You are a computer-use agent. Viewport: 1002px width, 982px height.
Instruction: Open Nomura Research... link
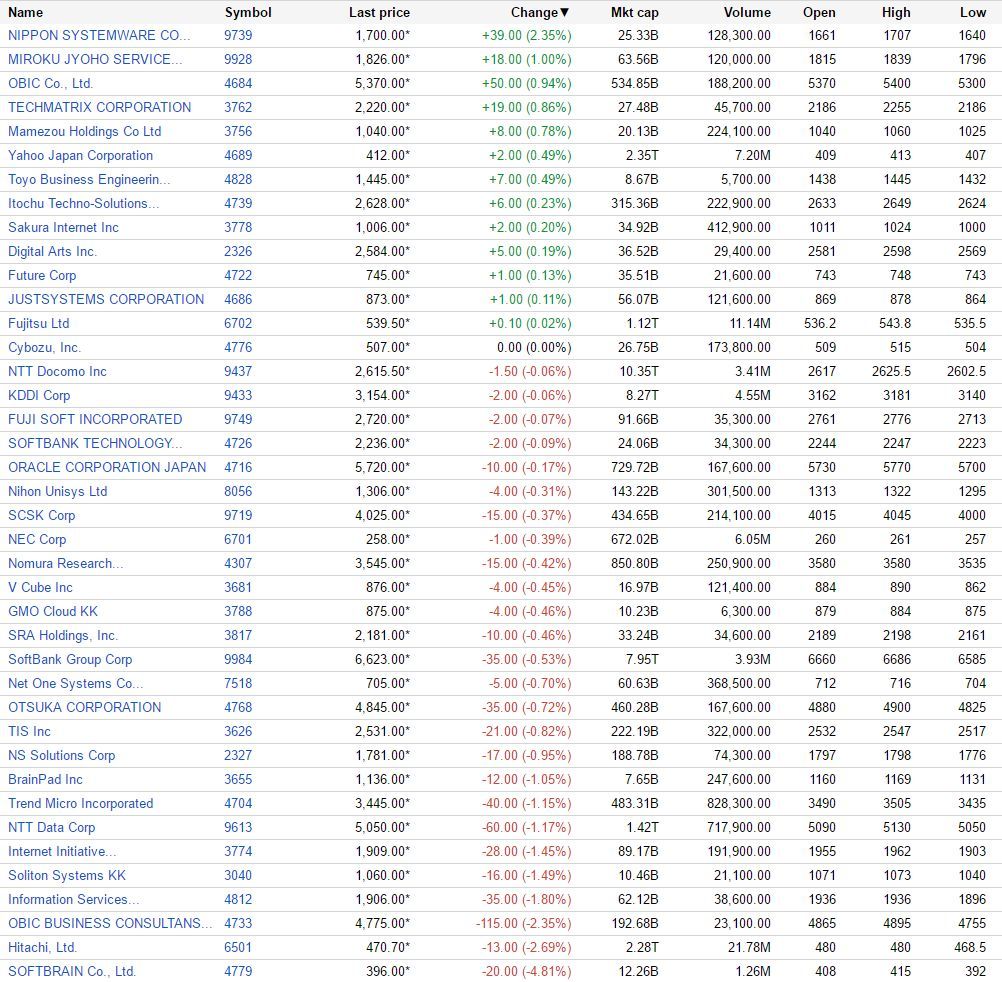66,564
